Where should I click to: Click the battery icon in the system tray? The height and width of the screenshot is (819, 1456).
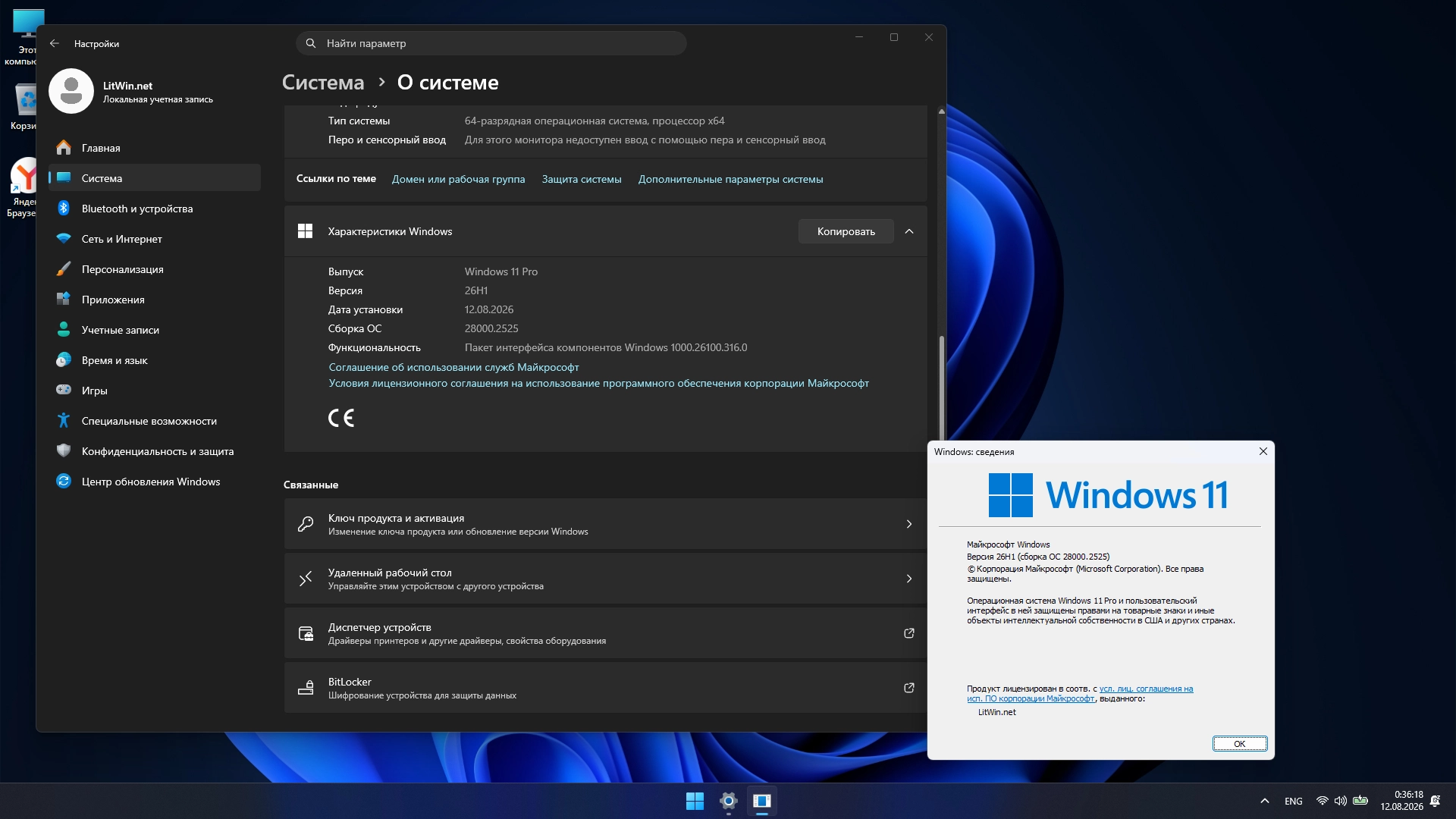click(x=1360, y=801)
